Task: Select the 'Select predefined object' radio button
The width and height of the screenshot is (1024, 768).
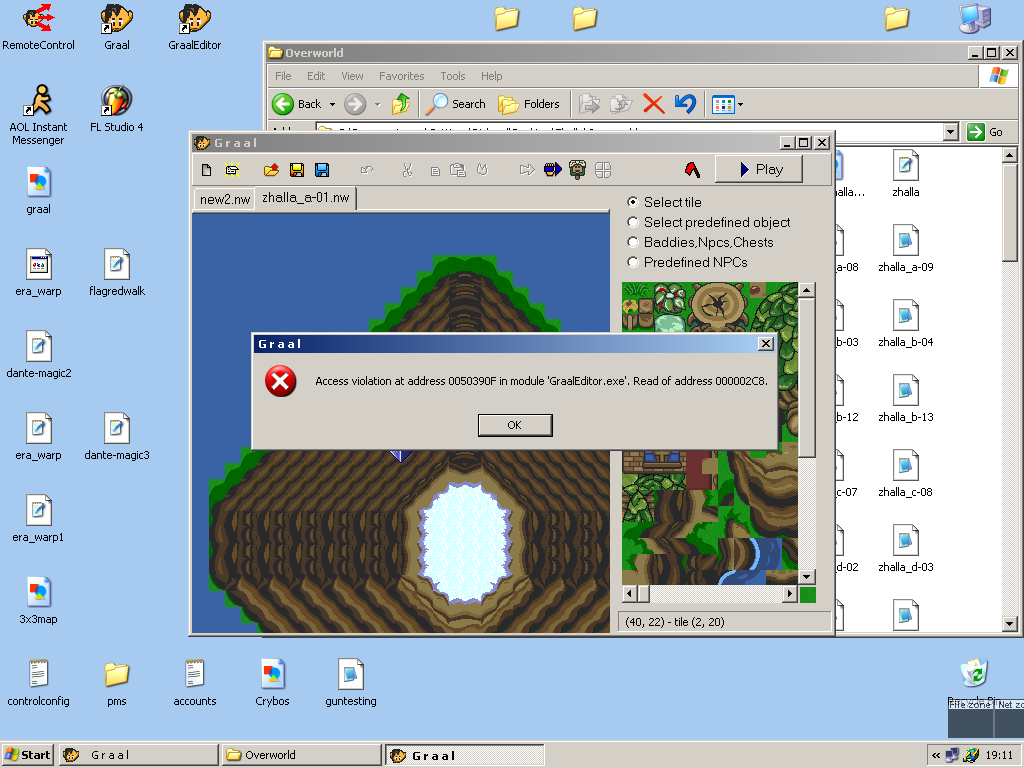Action: (632, 222)
